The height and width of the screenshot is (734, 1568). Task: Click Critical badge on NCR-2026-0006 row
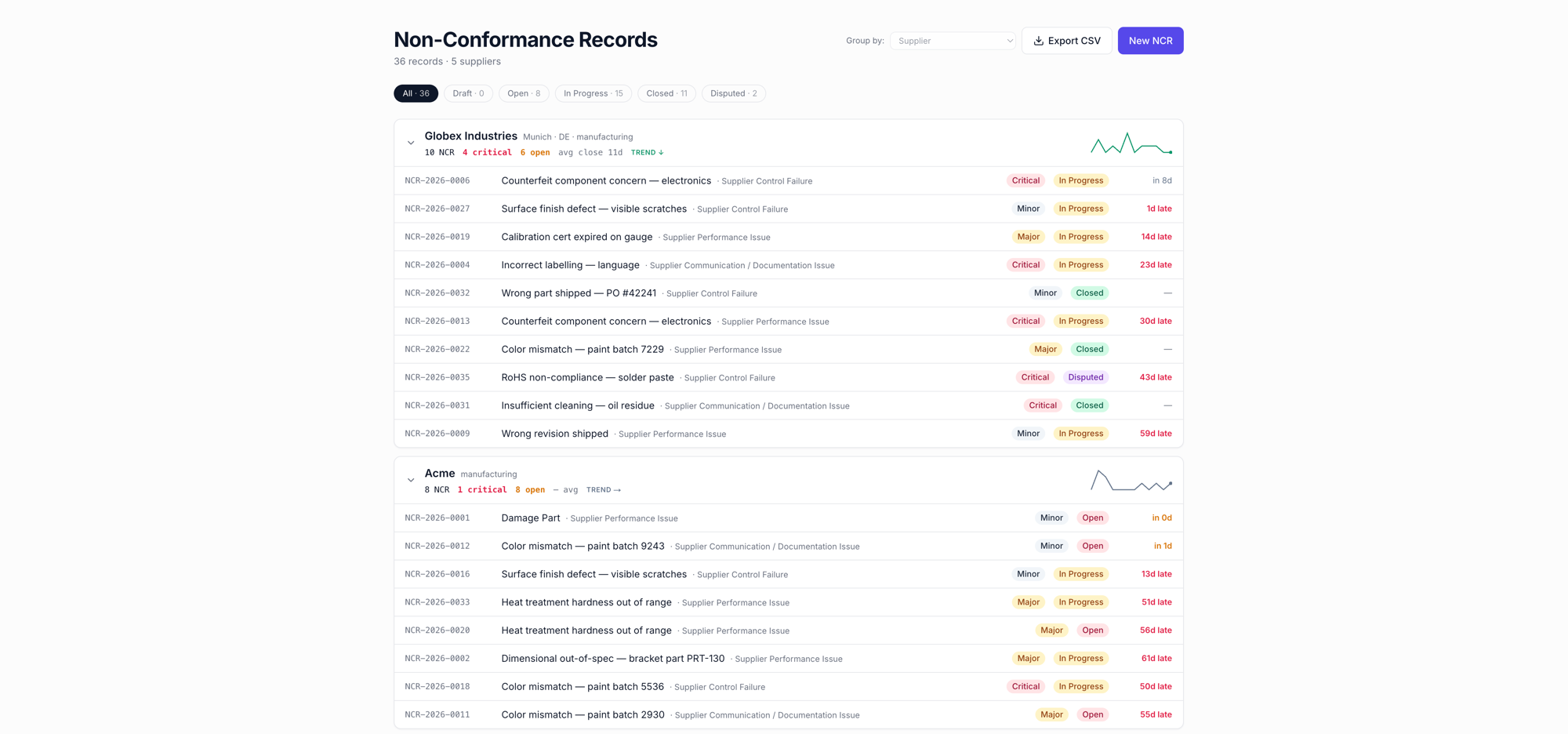(1025, 180)
